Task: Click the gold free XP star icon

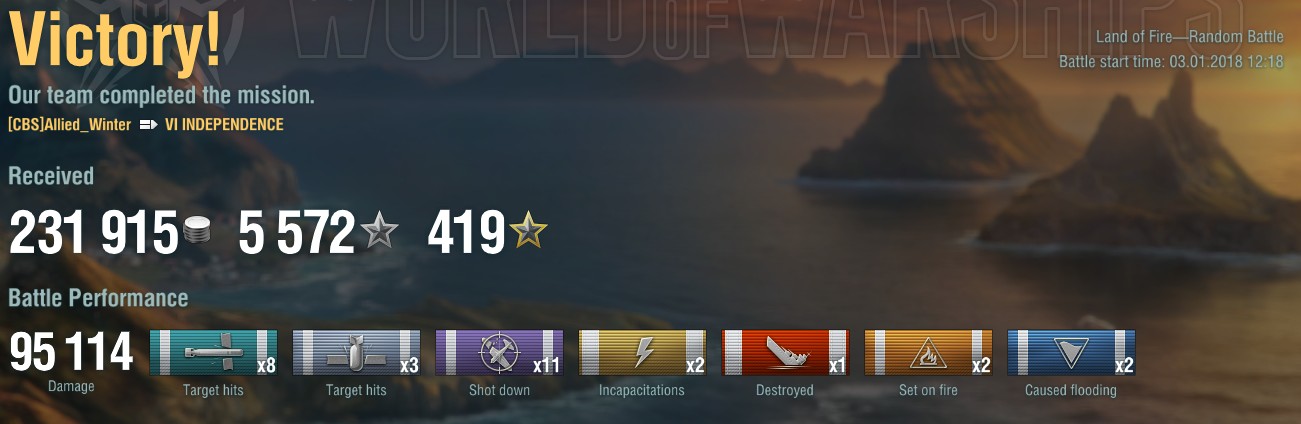Action: [528, 233]
